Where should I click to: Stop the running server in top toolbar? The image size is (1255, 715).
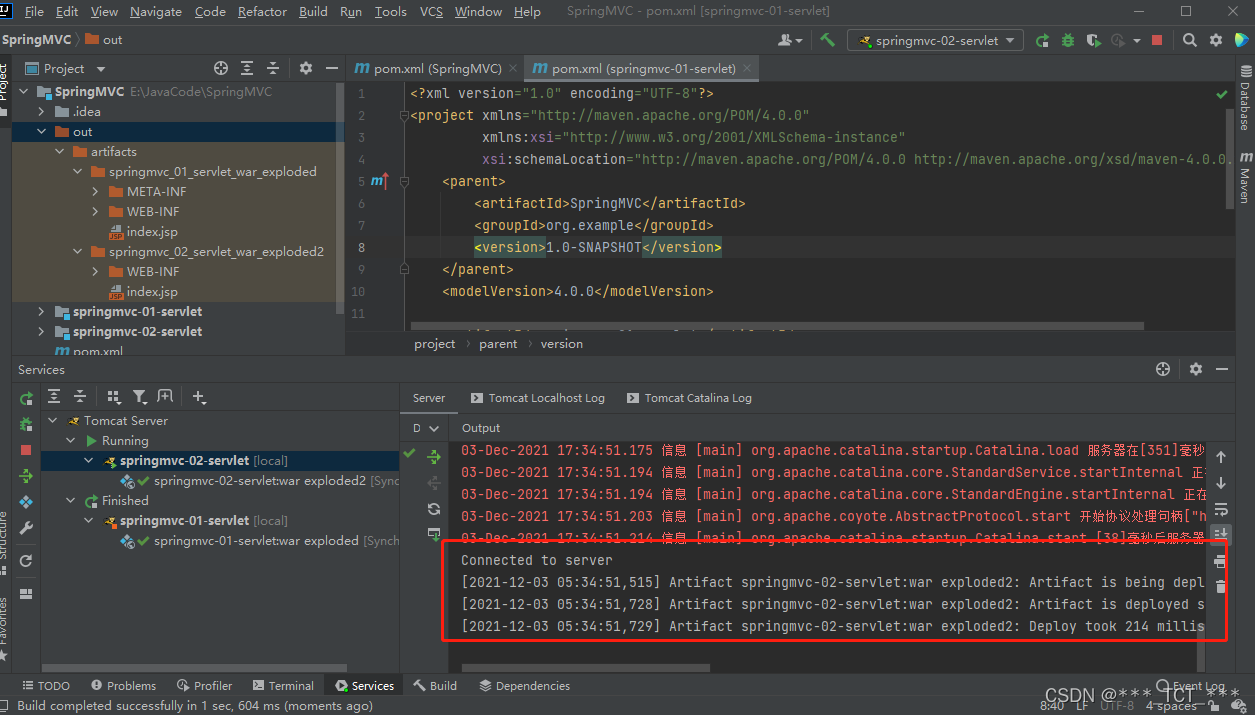click(x=1157, y=40)
